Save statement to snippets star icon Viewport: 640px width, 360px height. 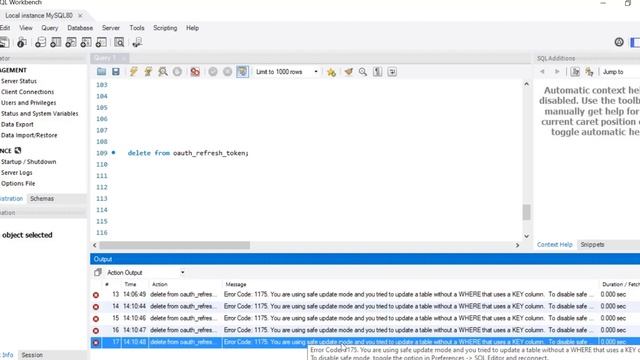pyautogui.click(x=331, y=72)
